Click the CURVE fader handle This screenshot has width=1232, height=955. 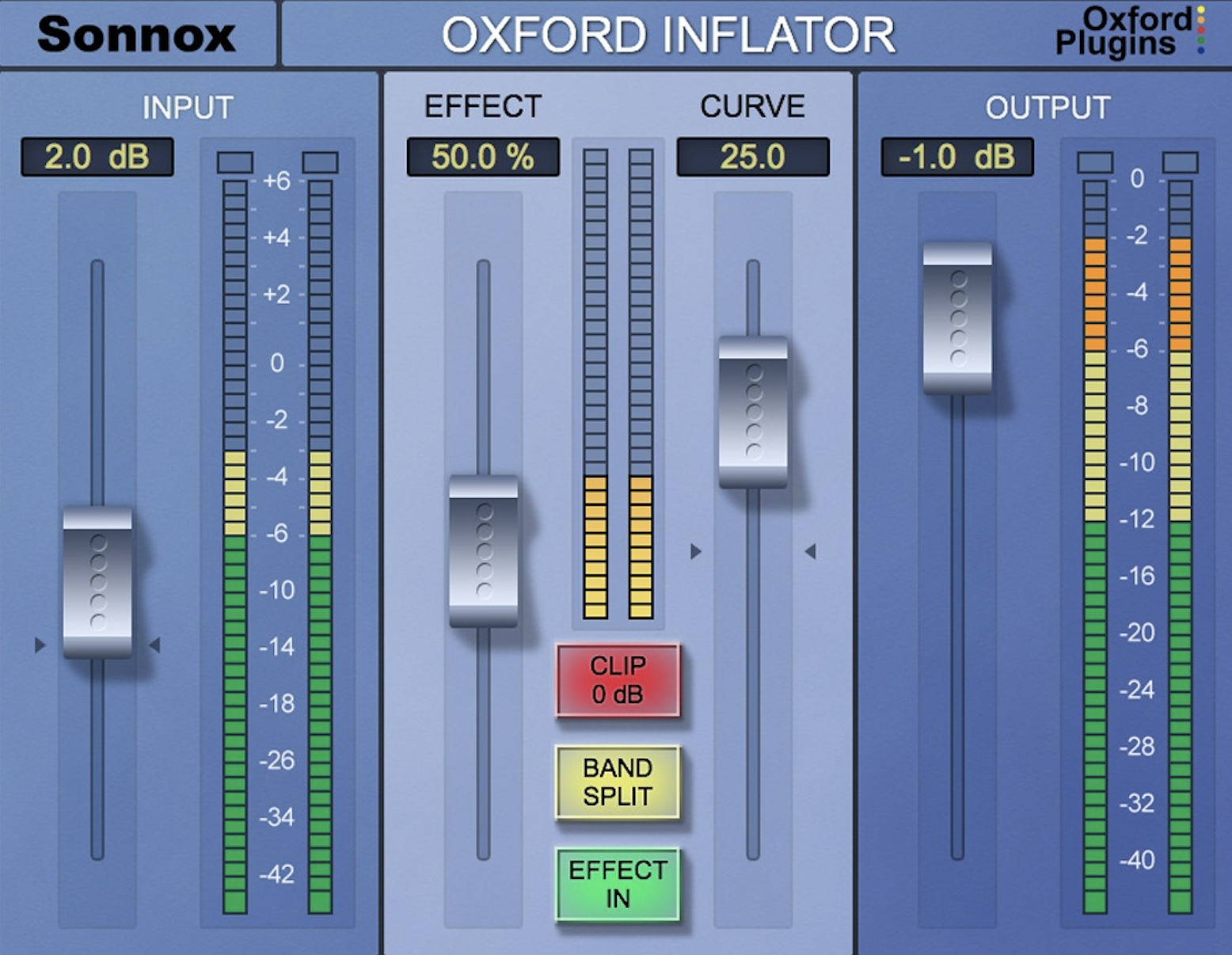point(753,413)
